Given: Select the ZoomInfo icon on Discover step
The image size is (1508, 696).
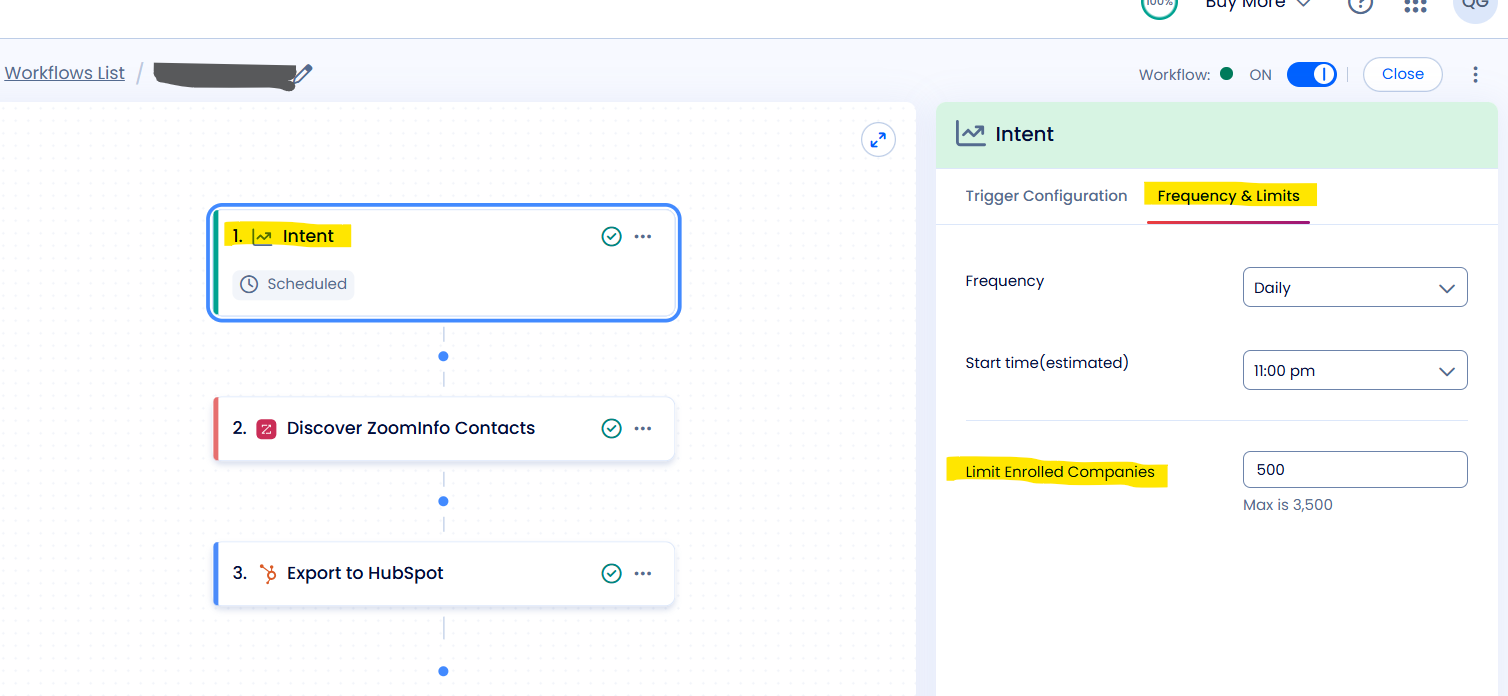Looking at the screenshot, I should pyautogui.click(x=266, y=428).
